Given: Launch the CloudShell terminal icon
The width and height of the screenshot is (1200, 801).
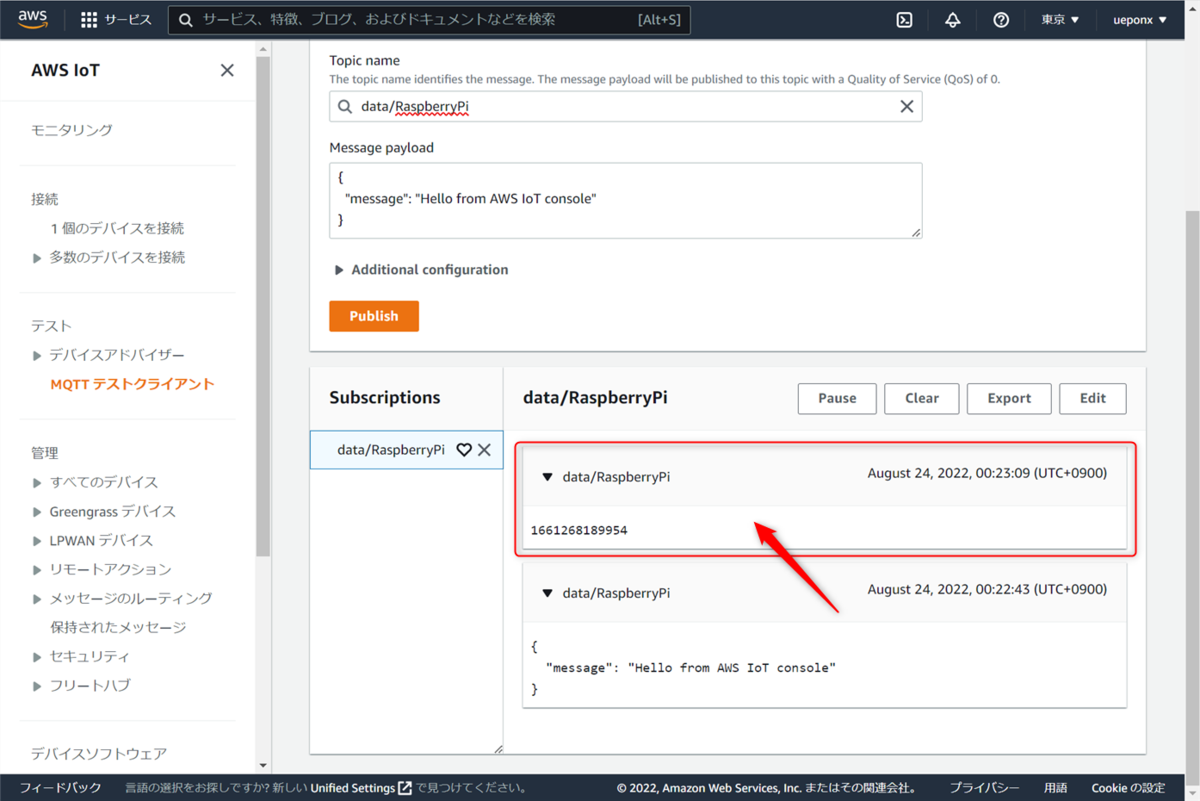Looking at the screenshot, I should [x=904, y=20].
